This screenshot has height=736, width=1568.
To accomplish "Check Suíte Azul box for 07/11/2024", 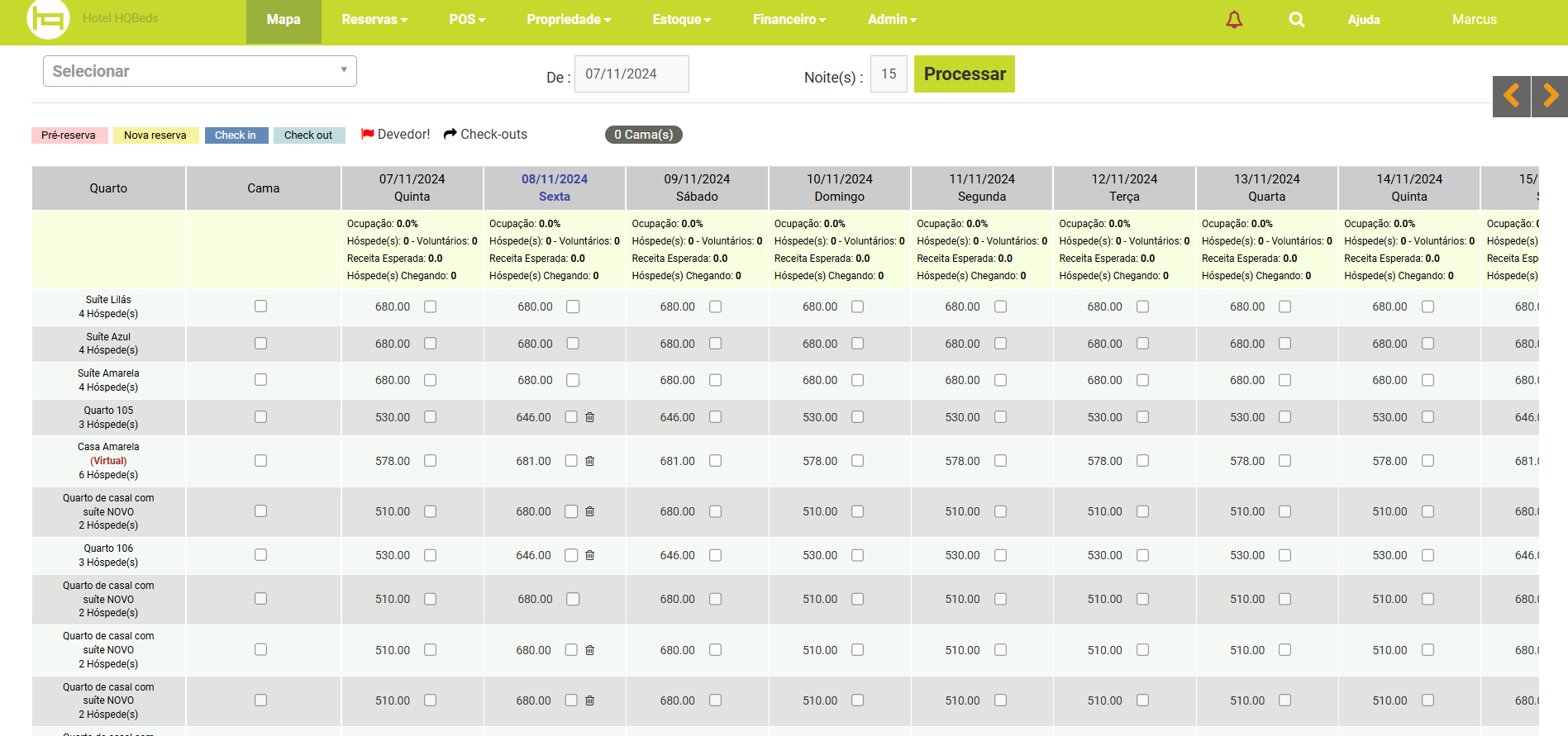I will click(430, 344).
